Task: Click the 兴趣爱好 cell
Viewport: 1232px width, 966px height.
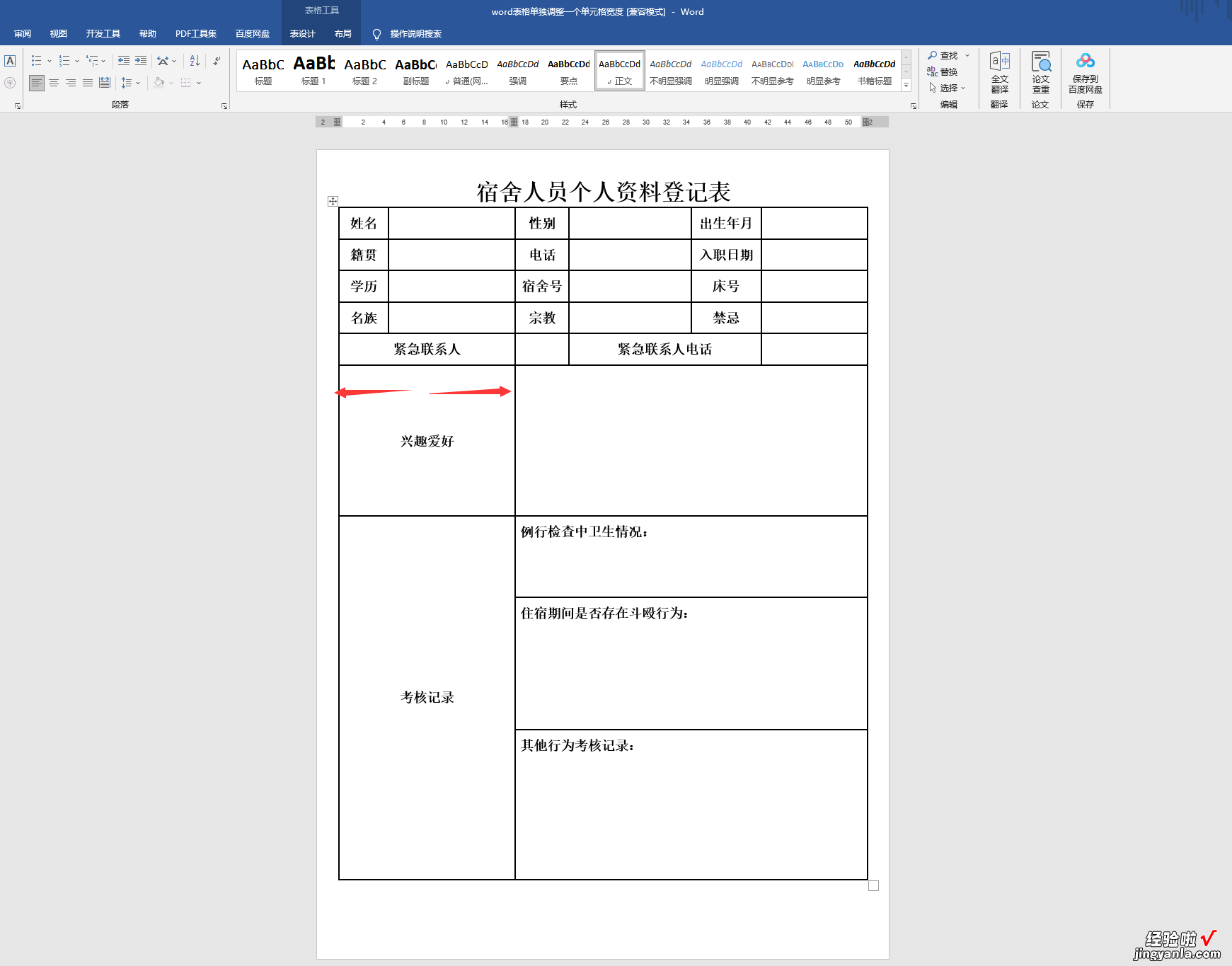Action: click(x=427, y=441)
